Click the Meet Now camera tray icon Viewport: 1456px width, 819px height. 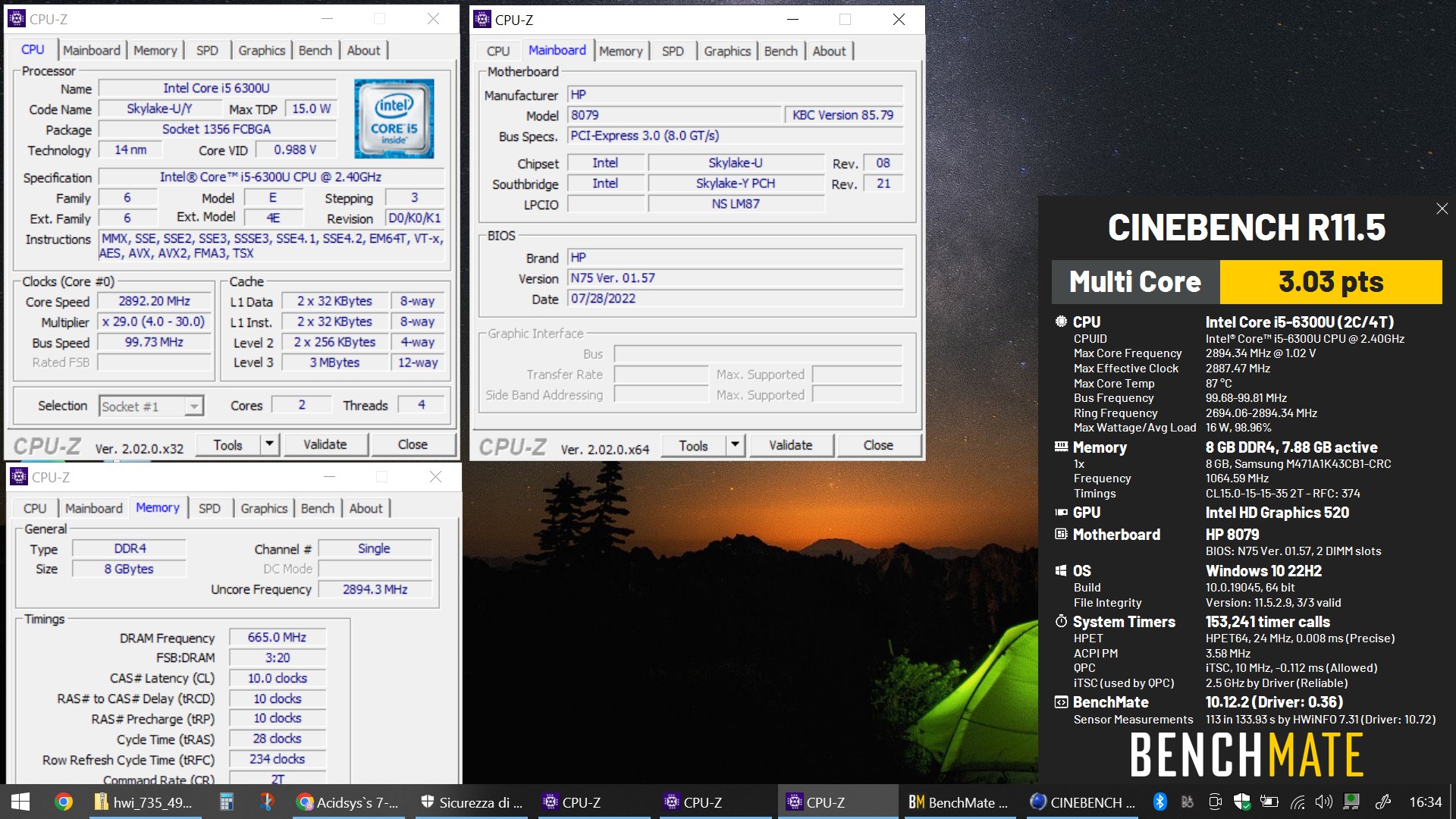pyautogui.click(x=1214, y=802)
